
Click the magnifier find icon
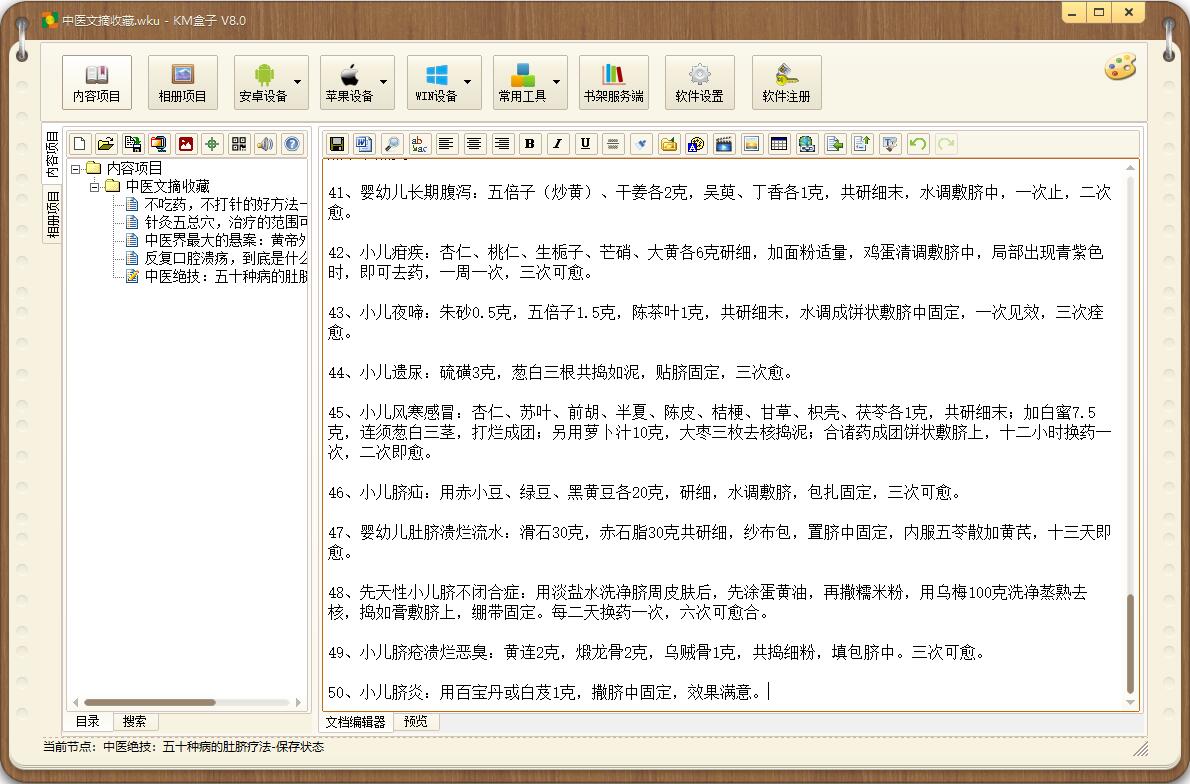click(x=392, y=143)
